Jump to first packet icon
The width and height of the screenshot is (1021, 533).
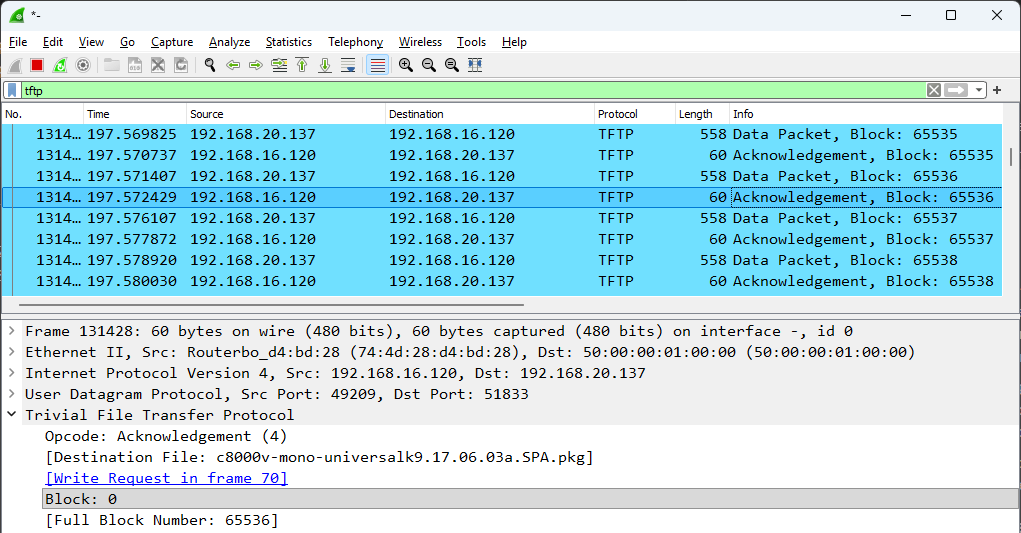pos(302,65)
